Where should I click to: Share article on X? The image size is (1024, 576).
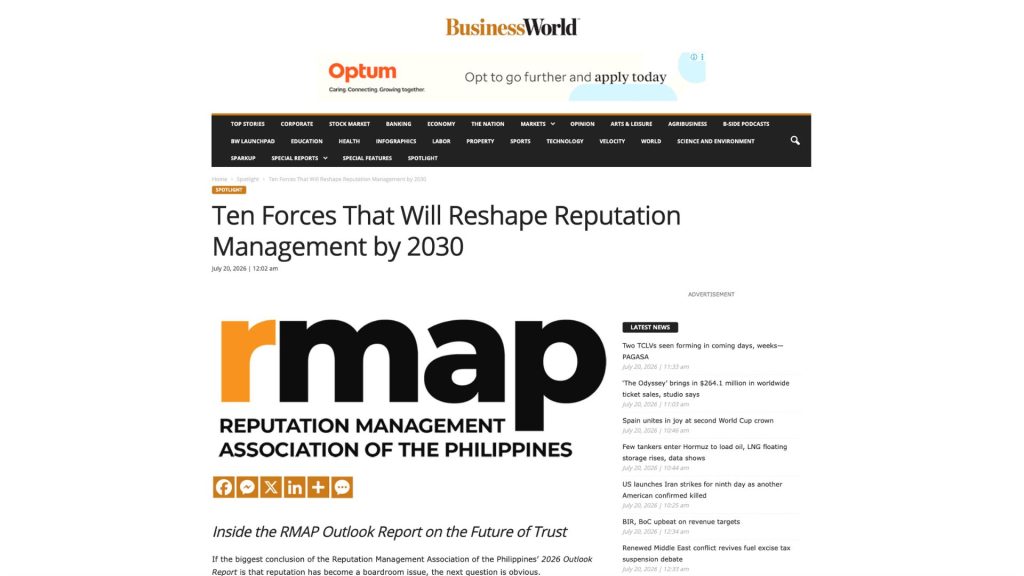[x=271, y=487]
